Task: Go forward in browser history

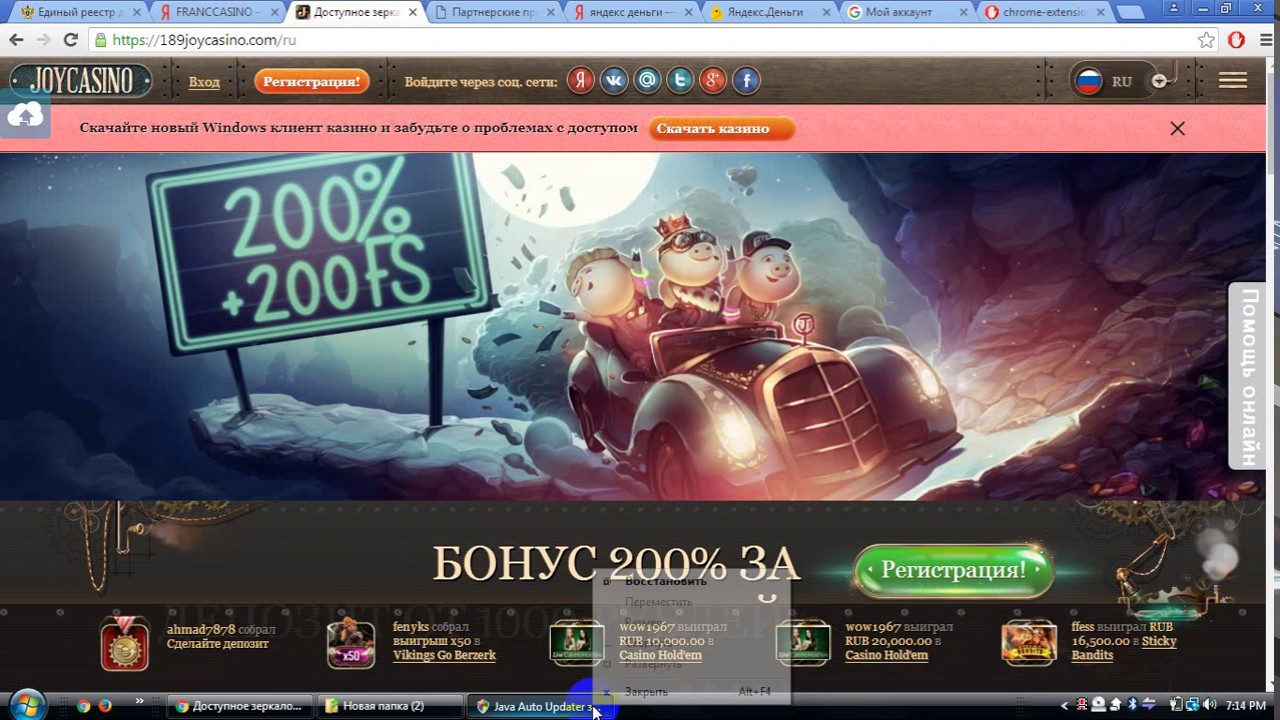Action: [x=43, y=40]
